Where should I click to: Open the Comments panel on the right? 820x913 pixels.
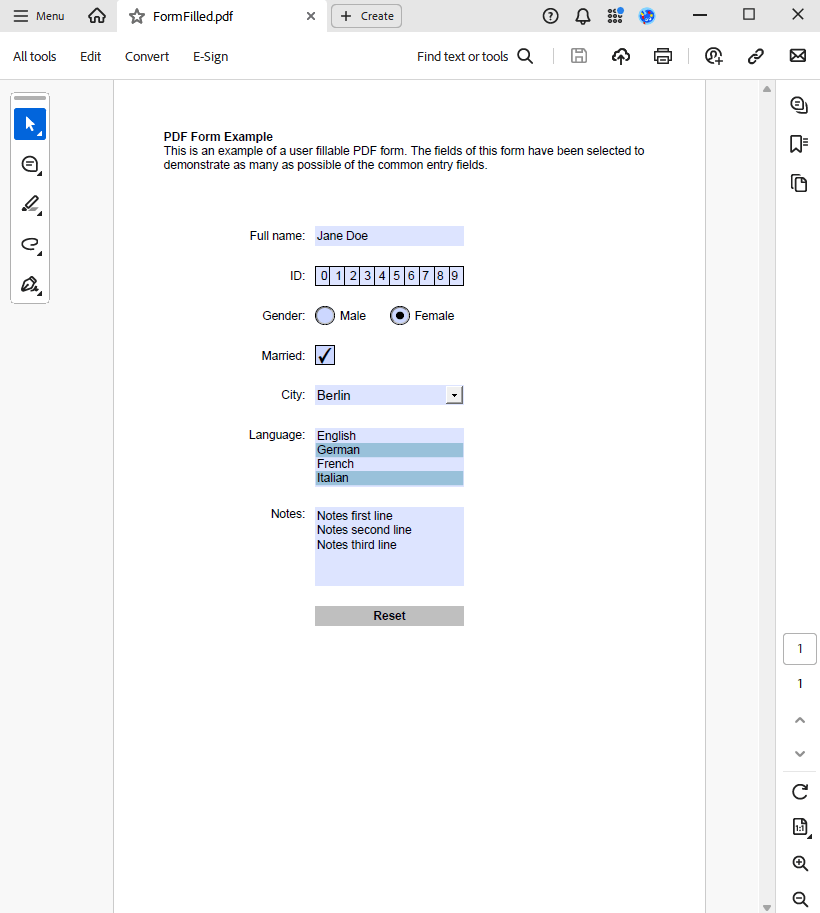(x=799, y=104)
